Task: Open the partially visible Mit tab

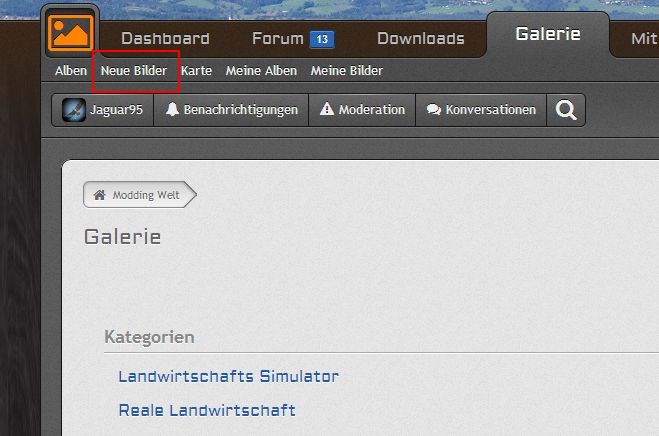Action: [x=643, y=39]
